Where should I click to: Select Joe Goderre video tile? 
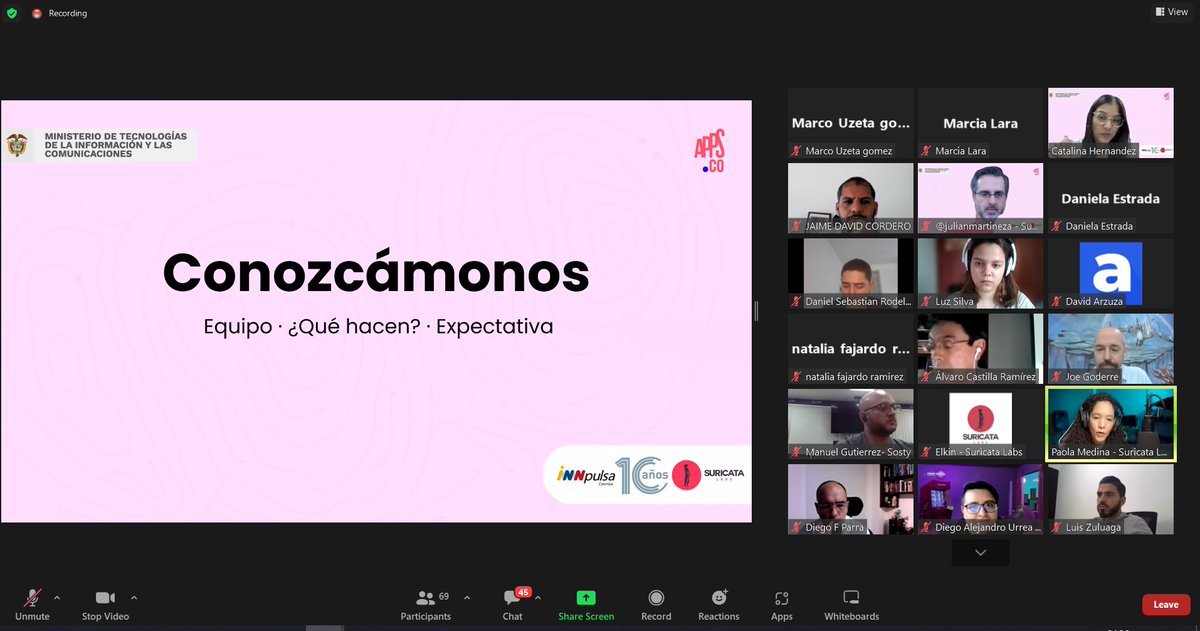pos(1111,349)
